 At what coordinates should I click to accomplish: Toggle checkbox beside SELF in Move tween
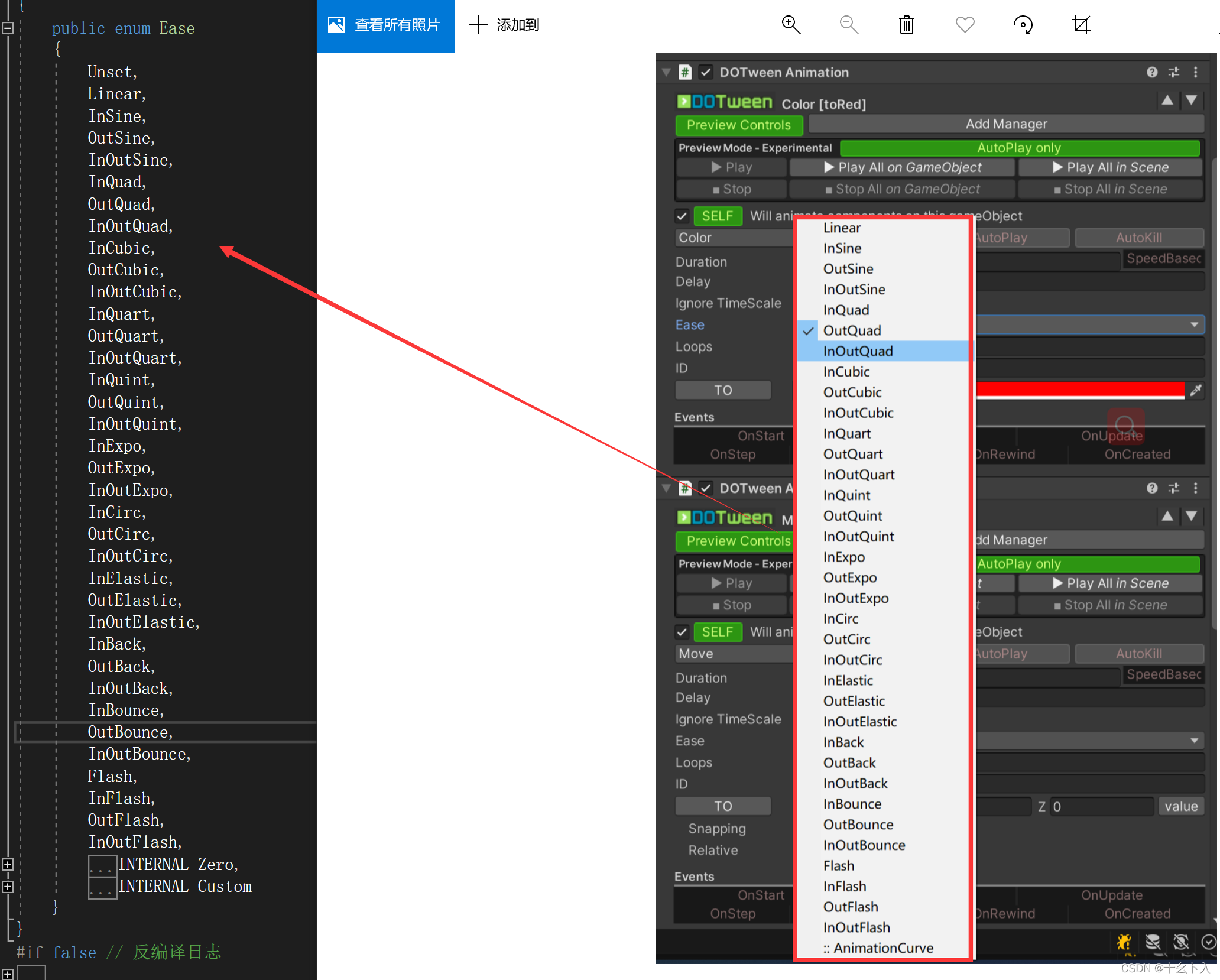pos(682,632)
